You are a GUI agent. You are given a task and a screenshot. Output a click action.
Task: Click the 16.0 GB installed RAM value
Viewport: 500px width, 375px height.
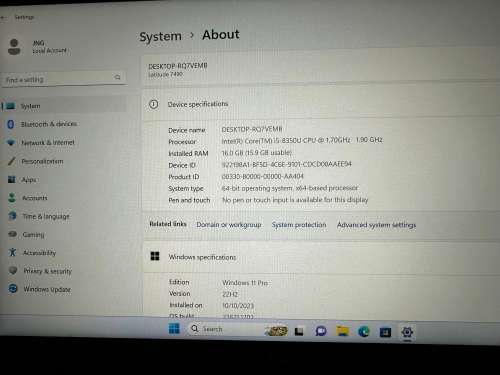257,153
